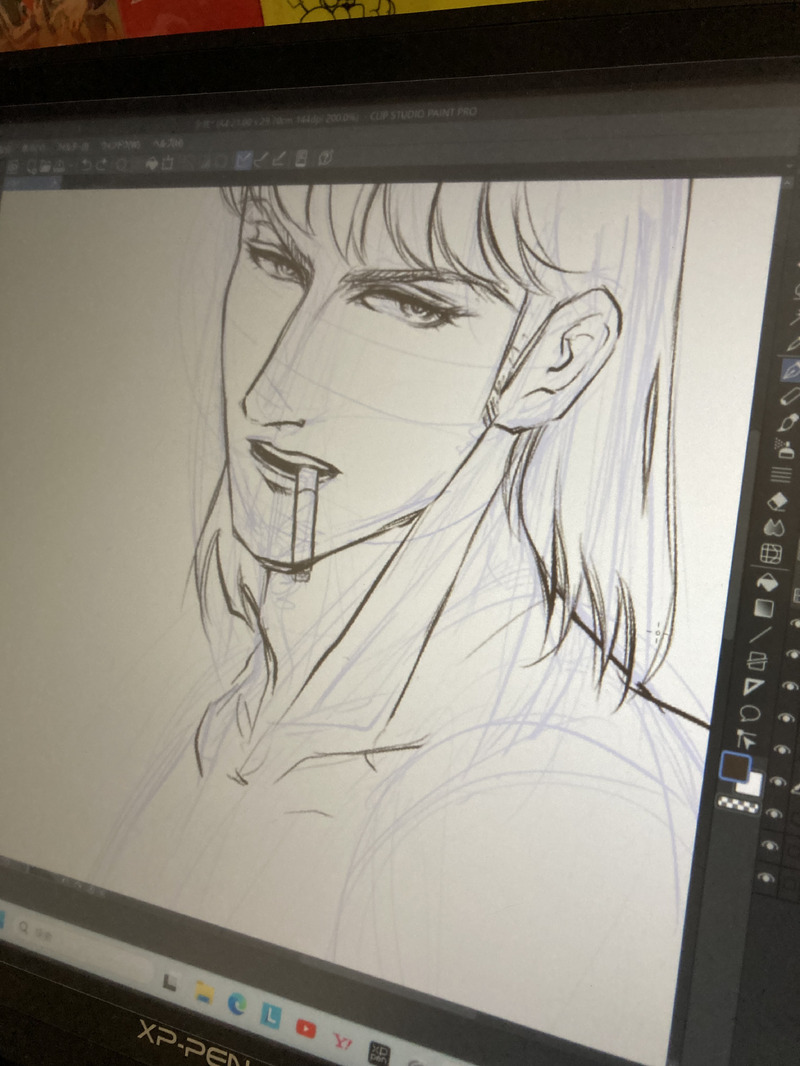Toggle layer eye beside the Correct line tool
Image resolution: width=800 pixels, height=1066 pixels.
[x=782, y=749]
